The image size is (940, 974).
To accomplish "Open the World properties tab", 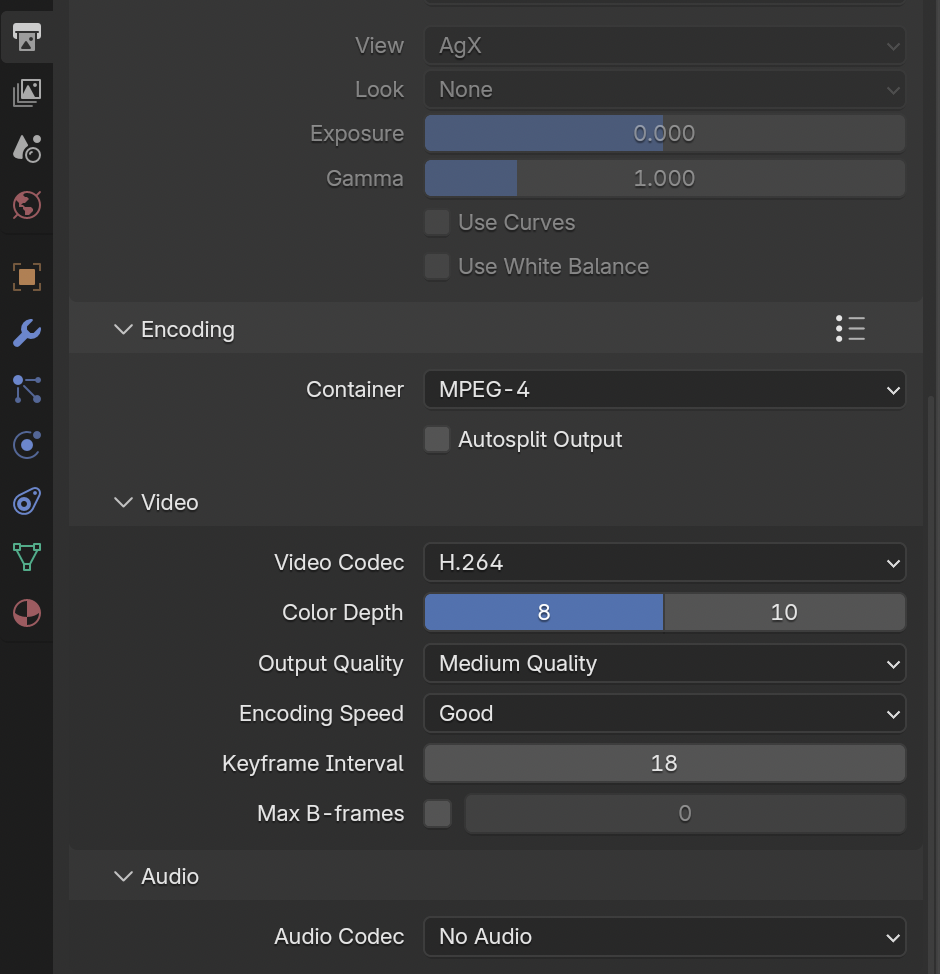I will 27,205.
